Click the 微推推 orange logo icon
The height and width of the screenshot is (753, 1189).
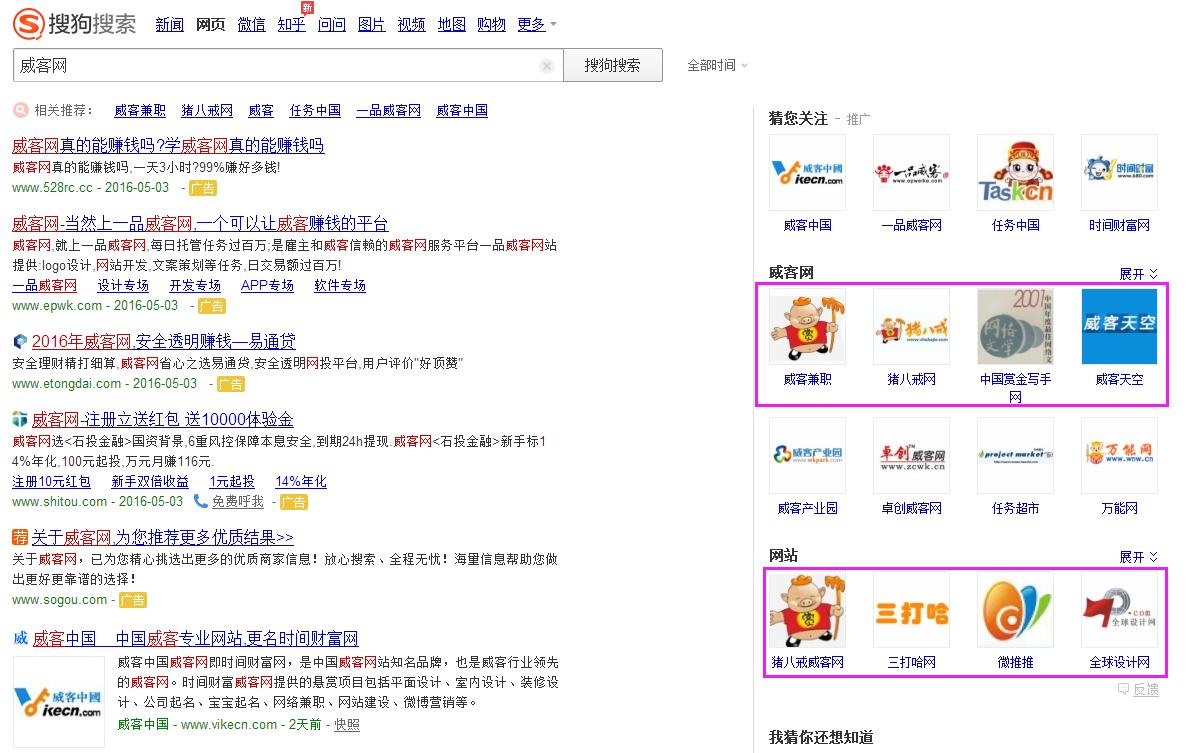1015,610
